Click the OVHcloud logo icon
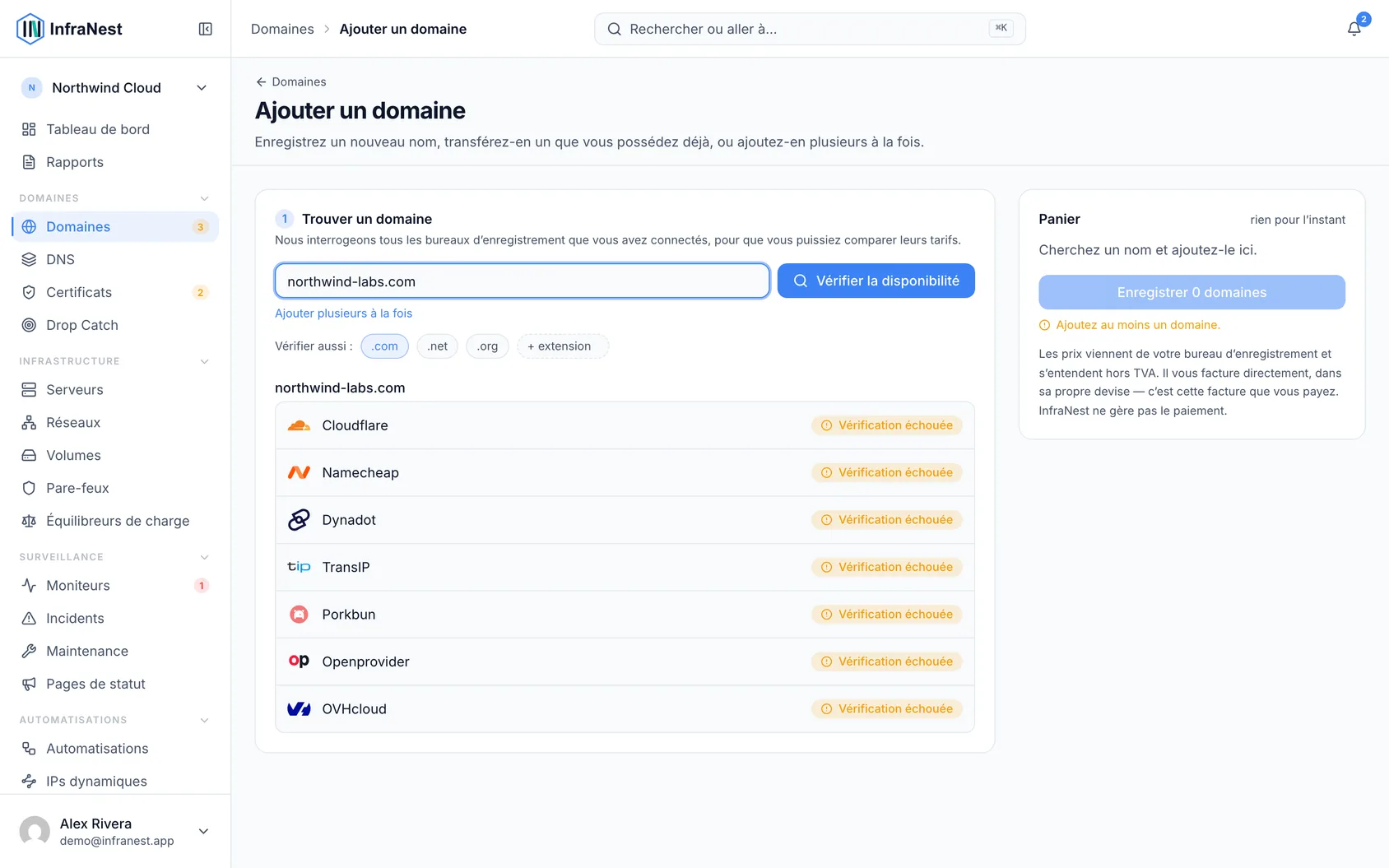 point(299,709)
